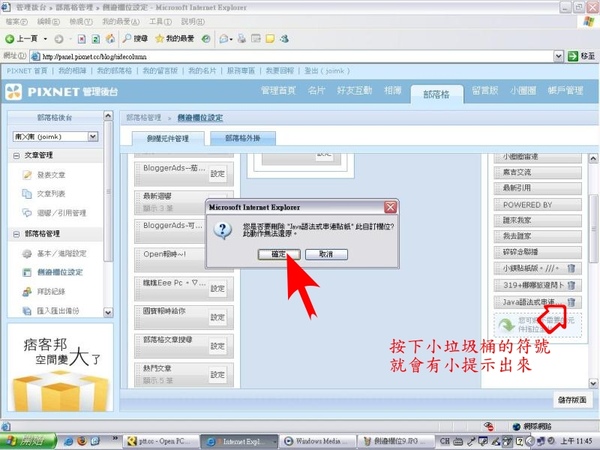This screenshot has width=600, height=450.
Task: Click the PIXNET logo icon
Action: [14, 92]
